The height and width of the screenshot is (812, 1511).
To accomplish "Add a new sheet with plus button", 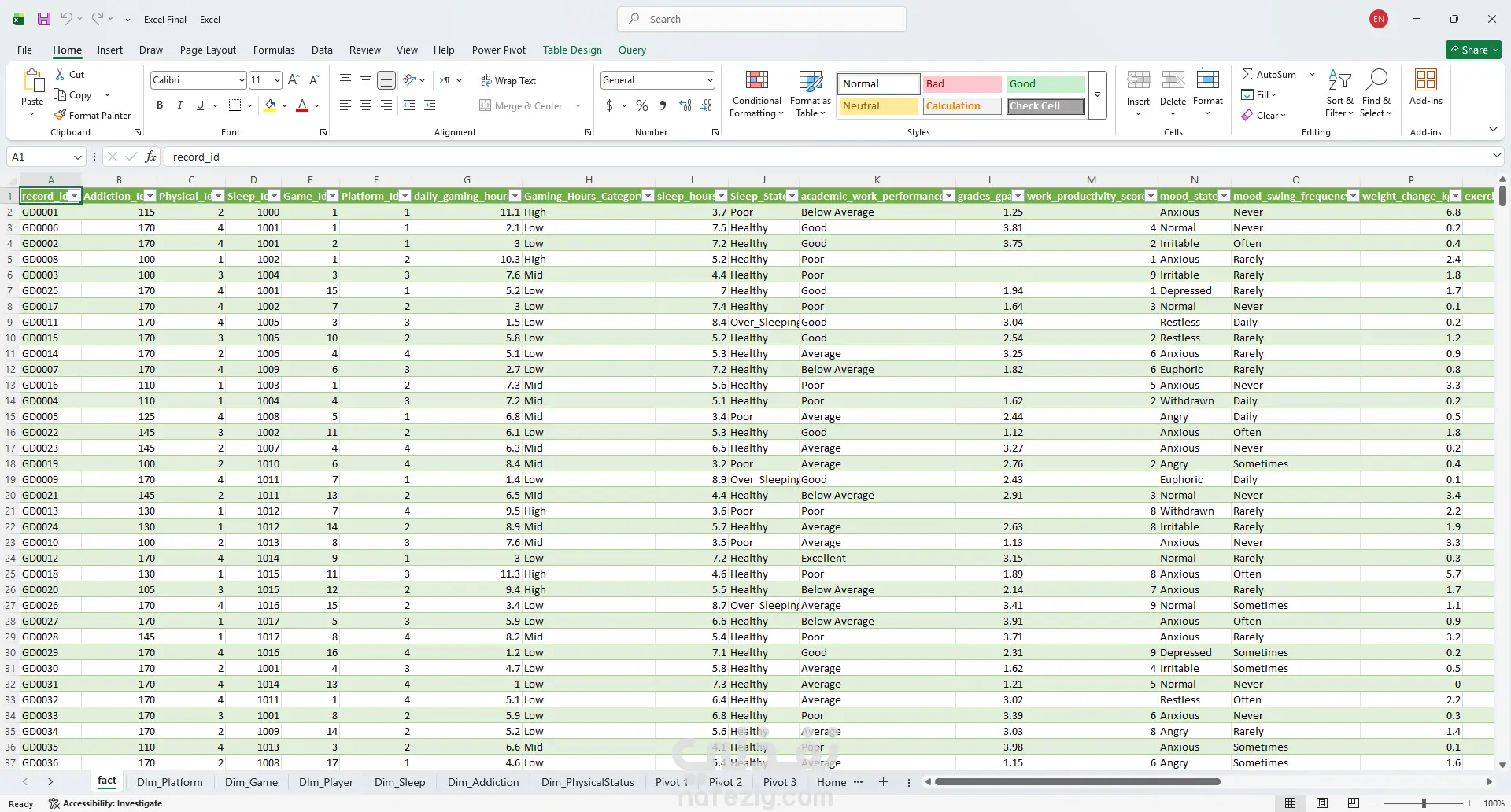I will point(883,782).
